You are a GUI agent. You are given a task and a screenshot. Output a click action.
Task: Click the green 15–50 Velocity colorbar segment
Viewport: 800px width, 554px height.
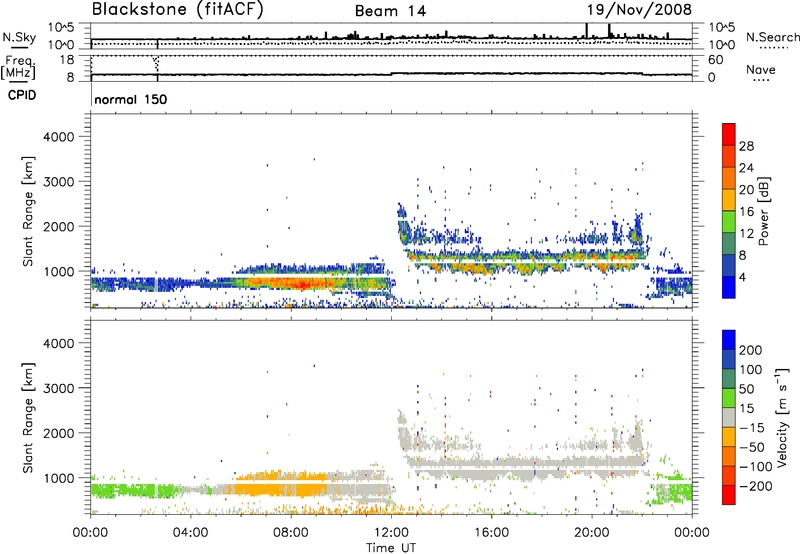729,398
